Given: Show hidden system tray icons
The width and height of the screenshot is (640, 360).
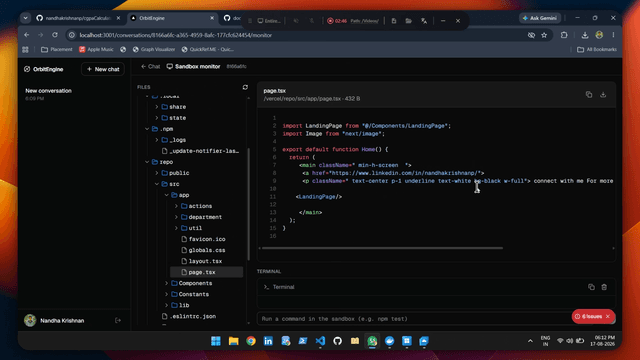Looking at the screenshot, I should click(530, 341).
